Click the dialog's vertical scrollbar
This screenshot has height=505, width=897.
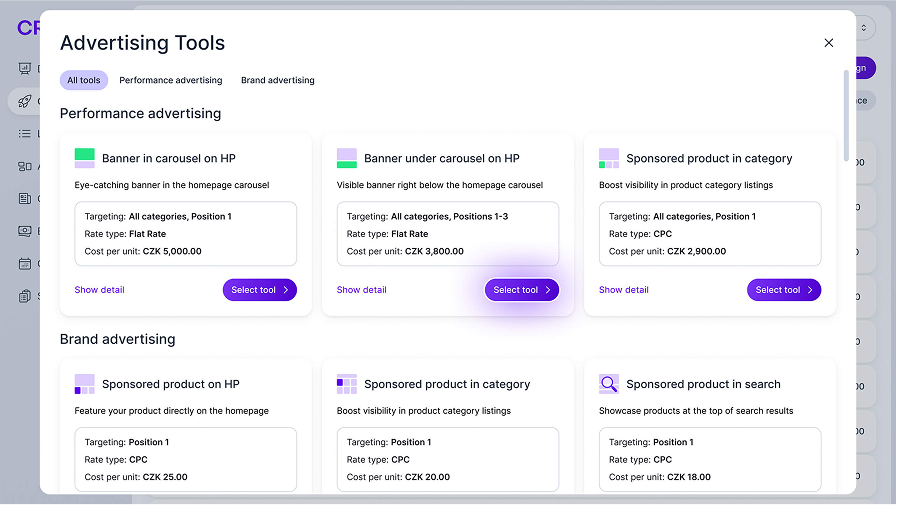847,113
